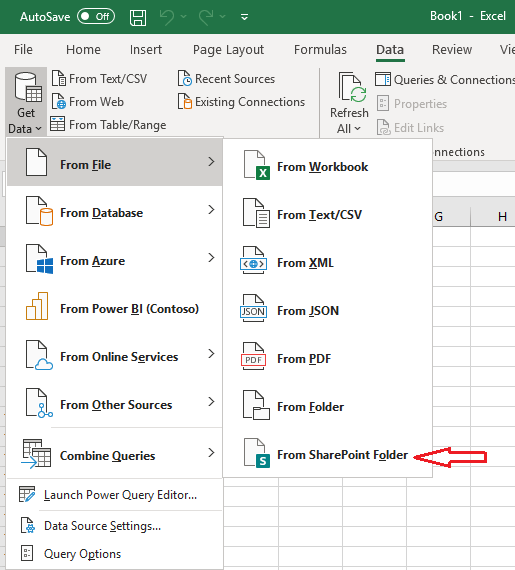Open Existing Connections
The width and height of the screenshot is (515, 570).
pyautogui.click(x=241, y=102)
